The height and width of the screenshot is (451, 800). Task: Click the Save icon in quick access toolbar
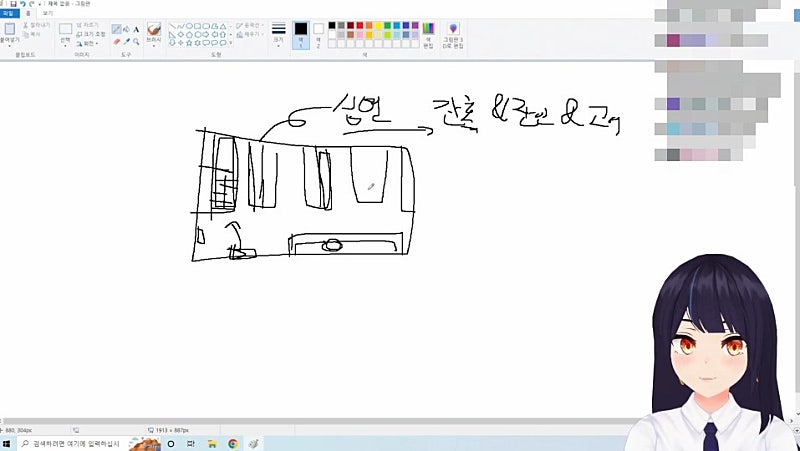[12, 4]
